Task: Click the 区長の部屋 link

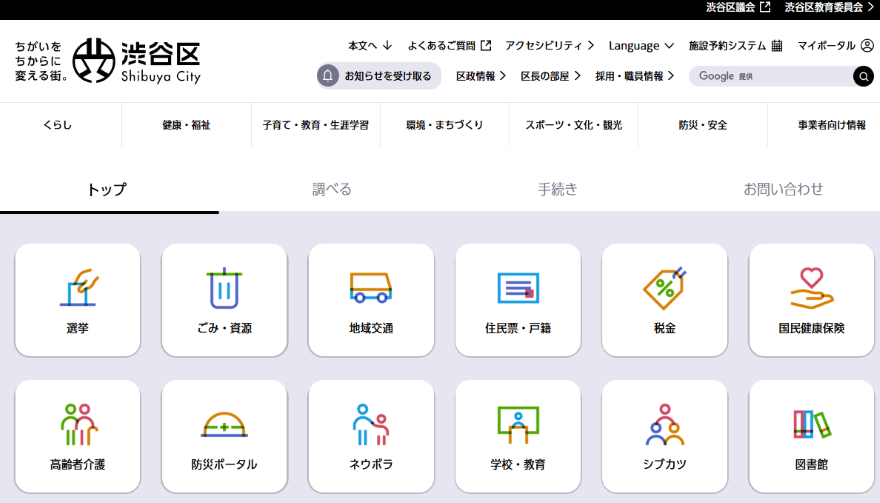Action: coord(544,76)
